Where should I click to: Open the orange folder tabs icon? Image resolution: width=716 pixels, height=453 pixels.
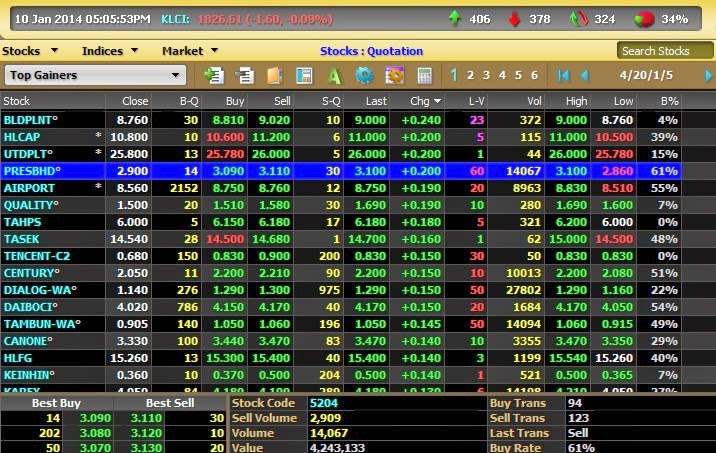(x=274, y=75)
